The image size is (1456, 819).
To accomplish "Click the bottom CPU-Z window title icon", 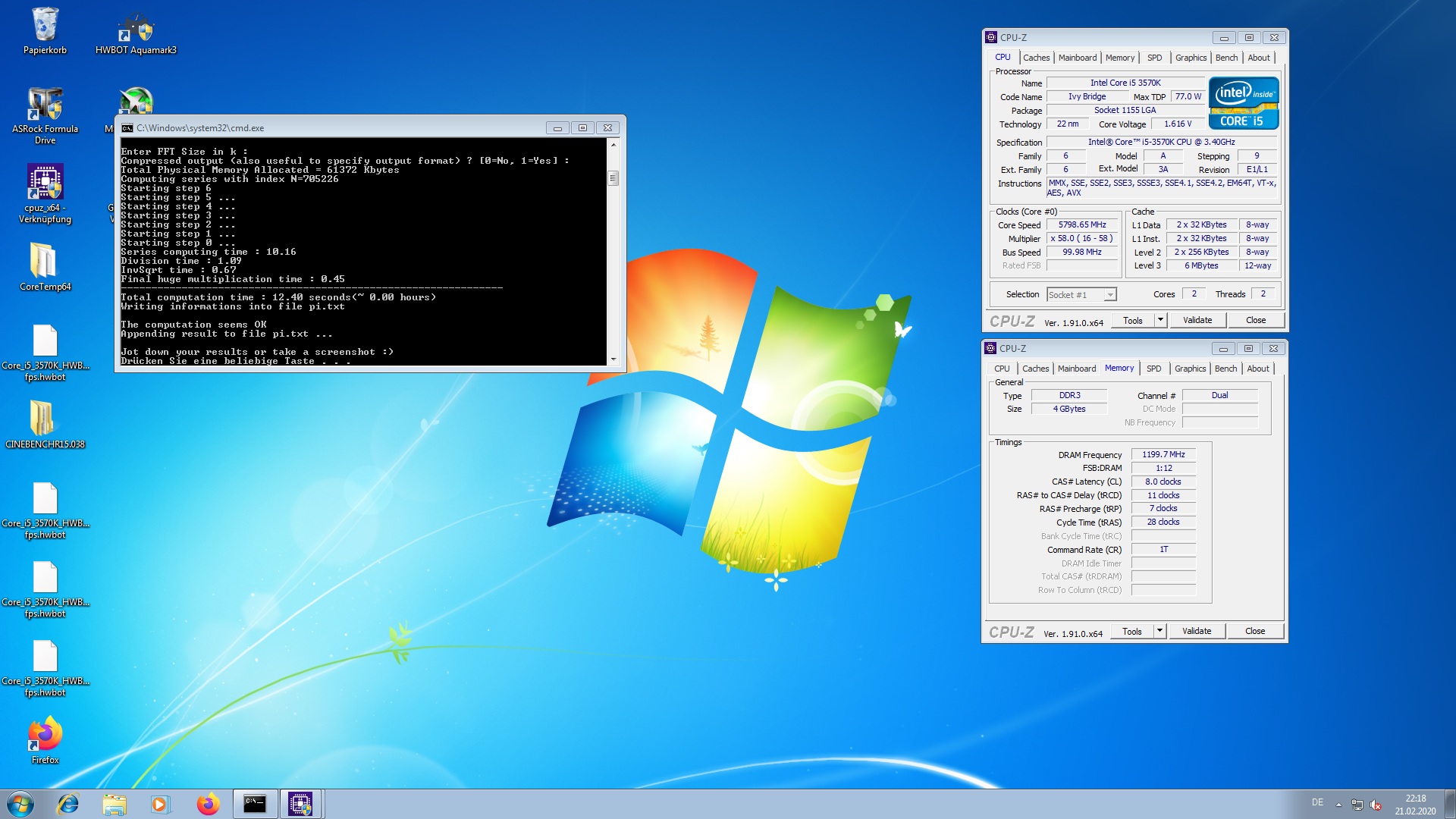I will tap(990, 348).
